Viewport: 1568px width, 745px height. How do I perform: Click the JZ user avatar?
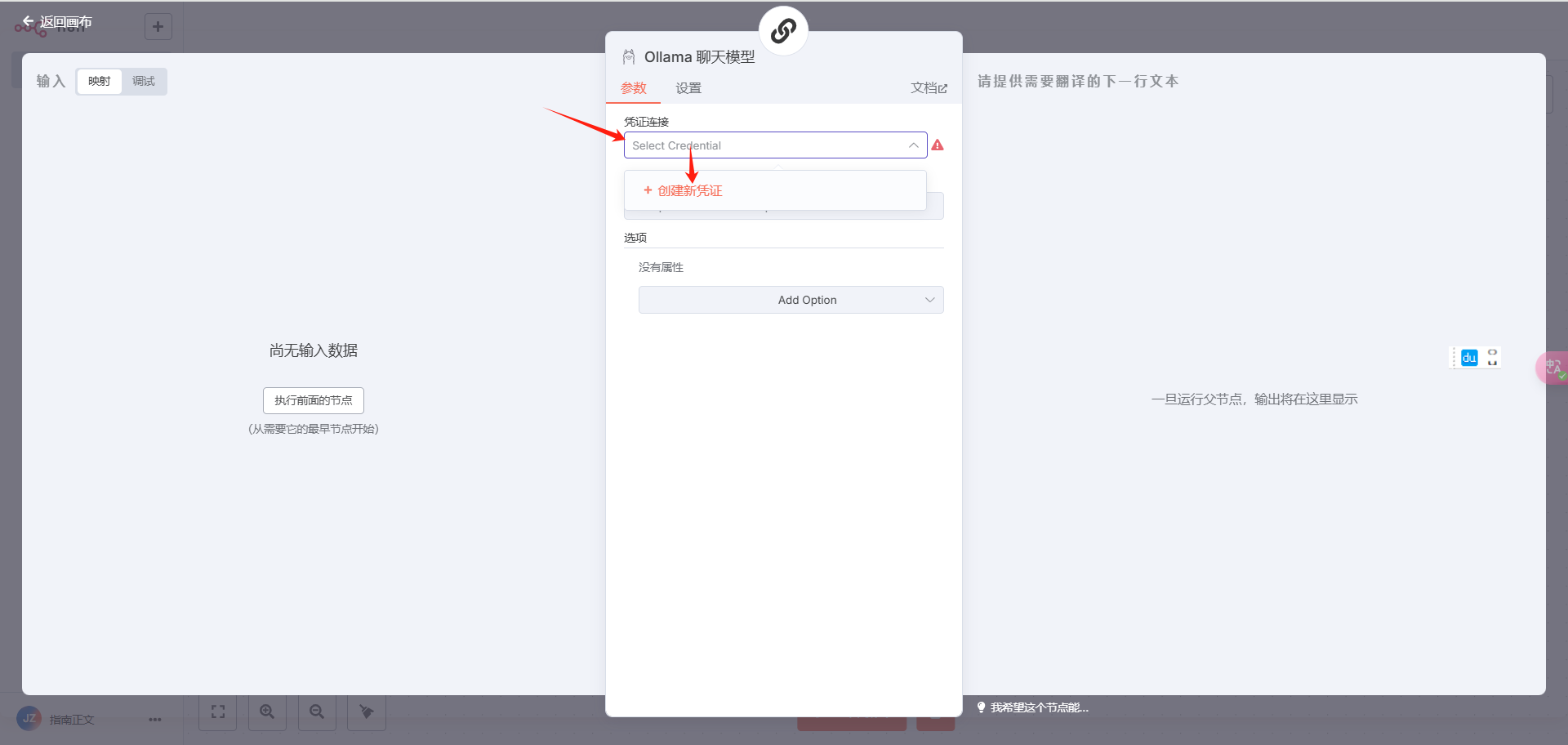29,719
